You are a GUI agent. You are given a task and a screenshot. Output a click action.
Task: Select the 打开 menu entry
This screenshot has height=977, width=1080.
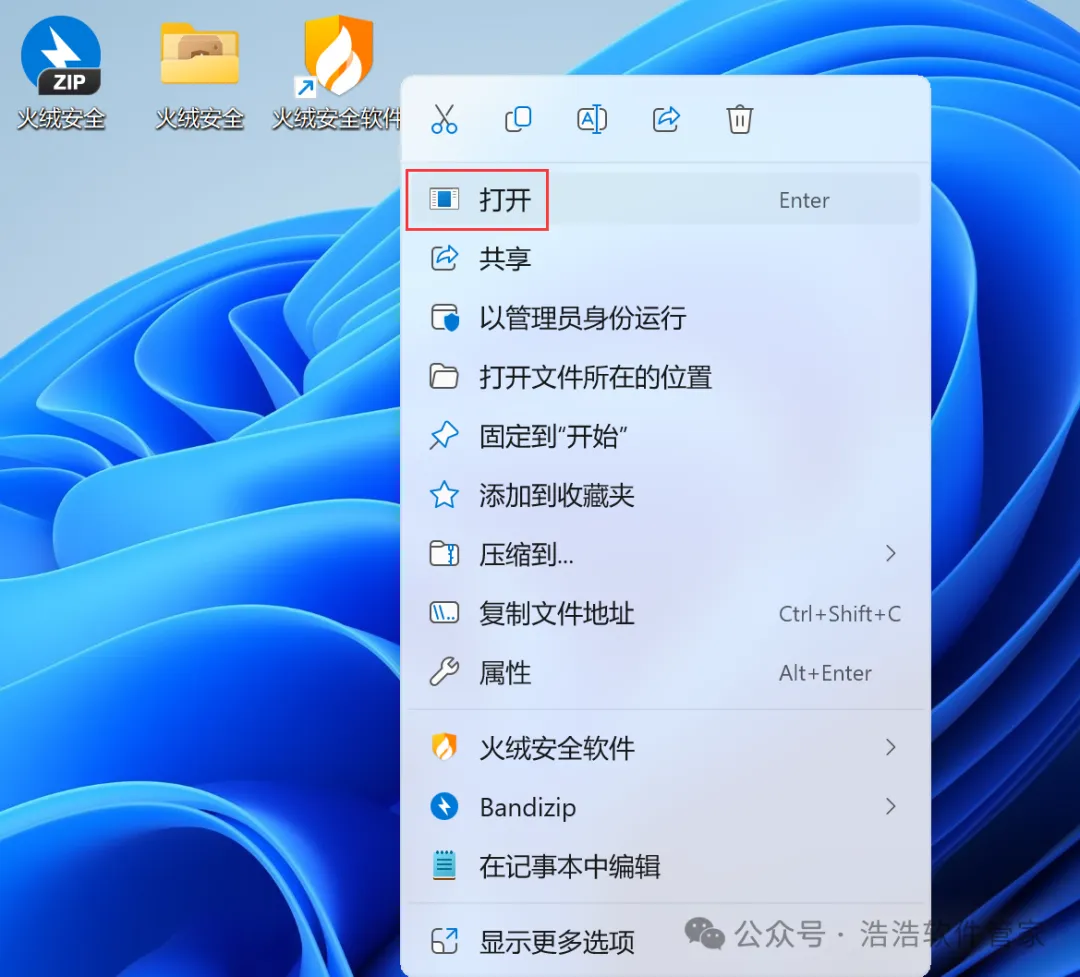click(x=665, y=200)
